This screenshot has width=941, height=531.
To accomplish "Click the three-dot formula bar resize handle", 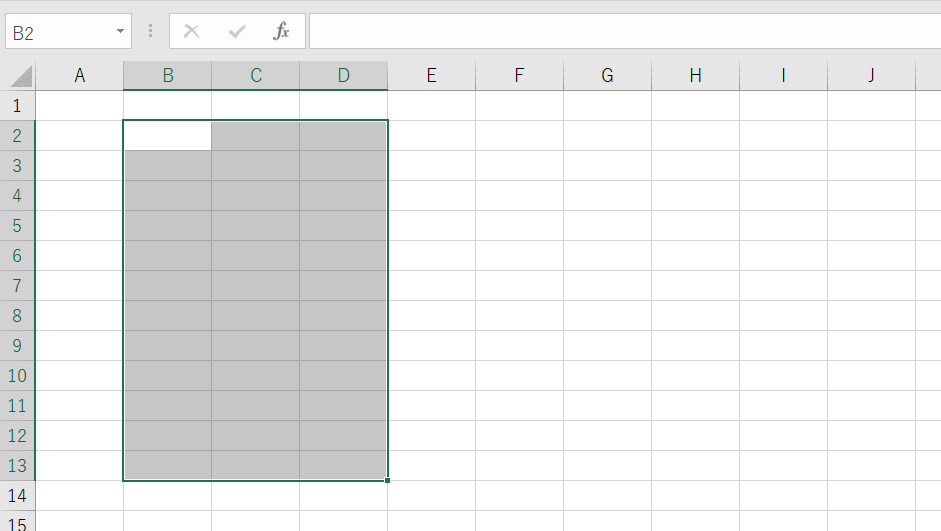I will click(151, 31).
